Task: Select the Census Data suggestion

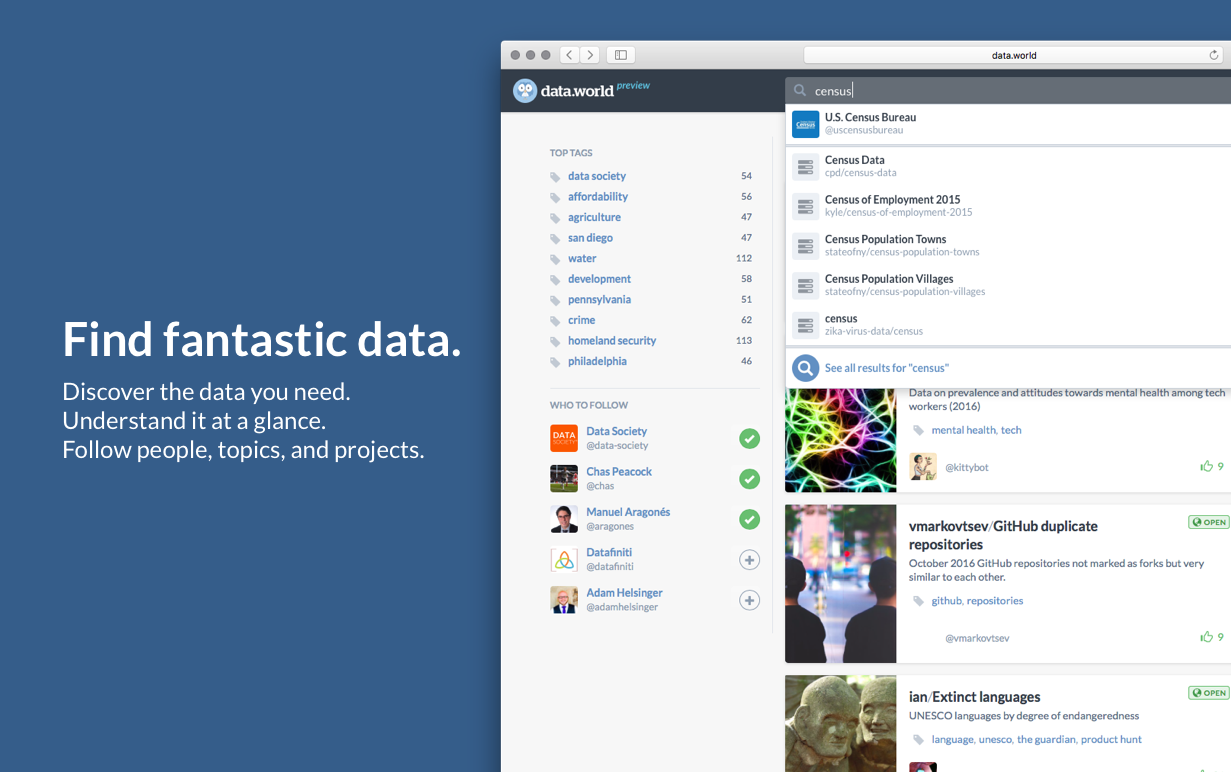Action: (x=1008, y=166)
